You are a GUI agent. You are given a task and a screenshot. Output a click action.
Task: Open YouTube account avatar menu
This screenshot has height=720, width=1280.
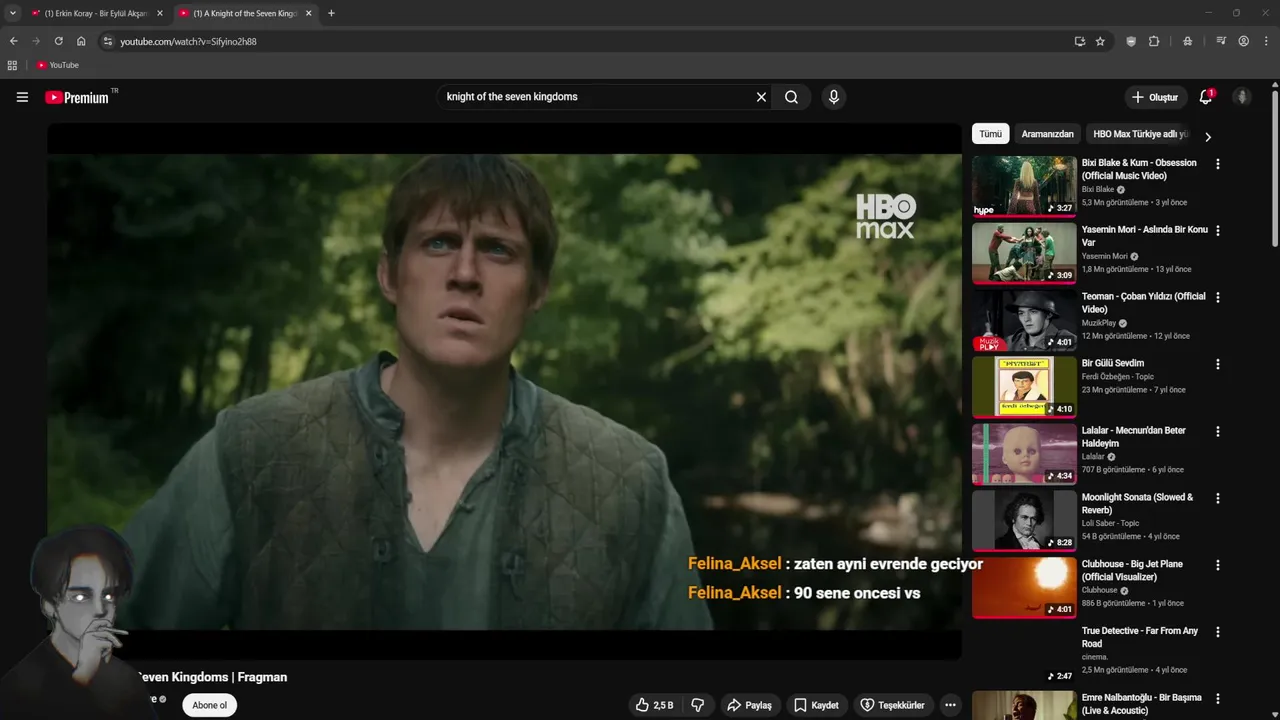point(1242,97)
